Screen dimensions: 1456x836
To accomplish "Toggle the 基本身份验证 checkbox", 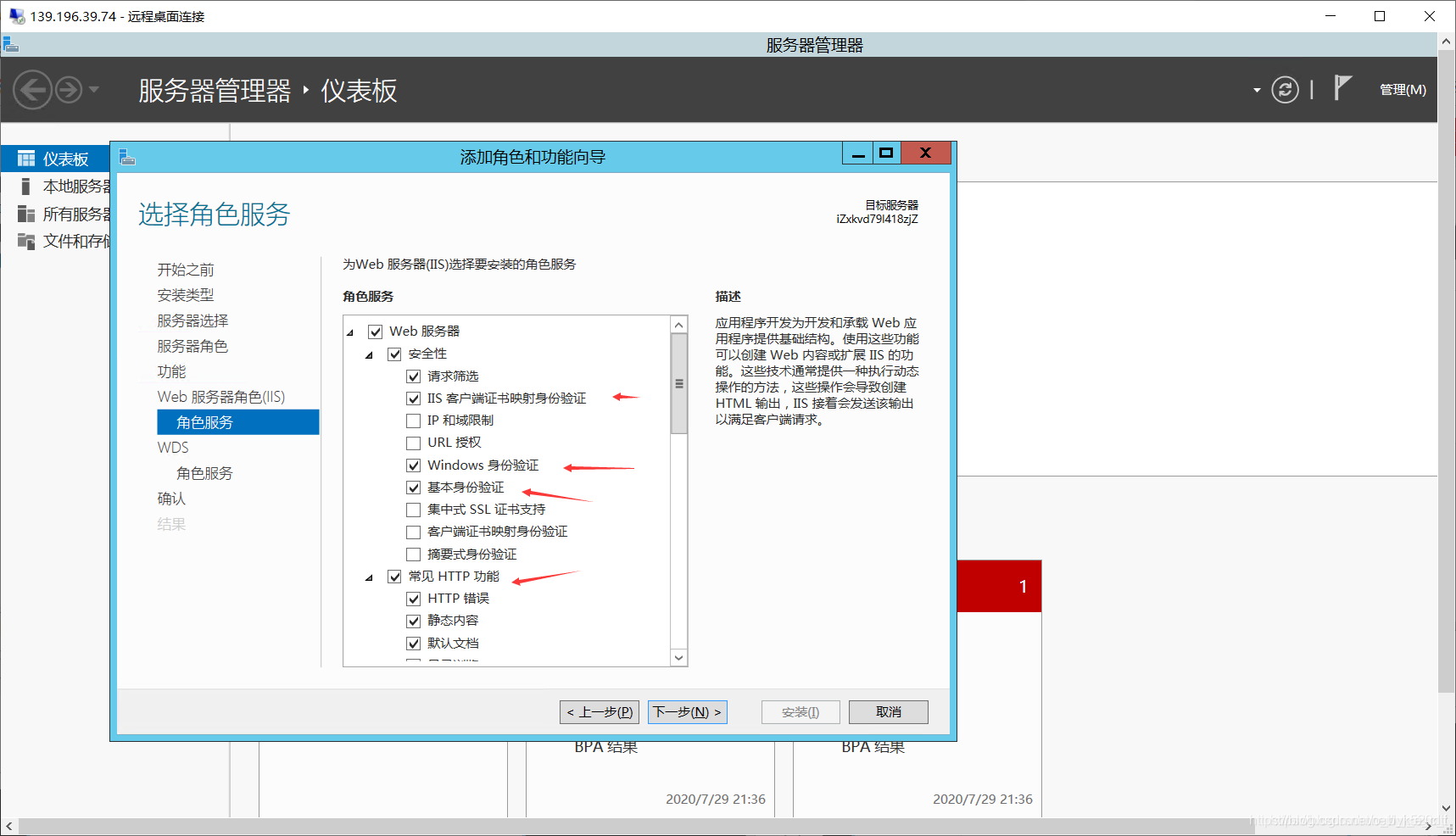I will [x=414, y=488].
